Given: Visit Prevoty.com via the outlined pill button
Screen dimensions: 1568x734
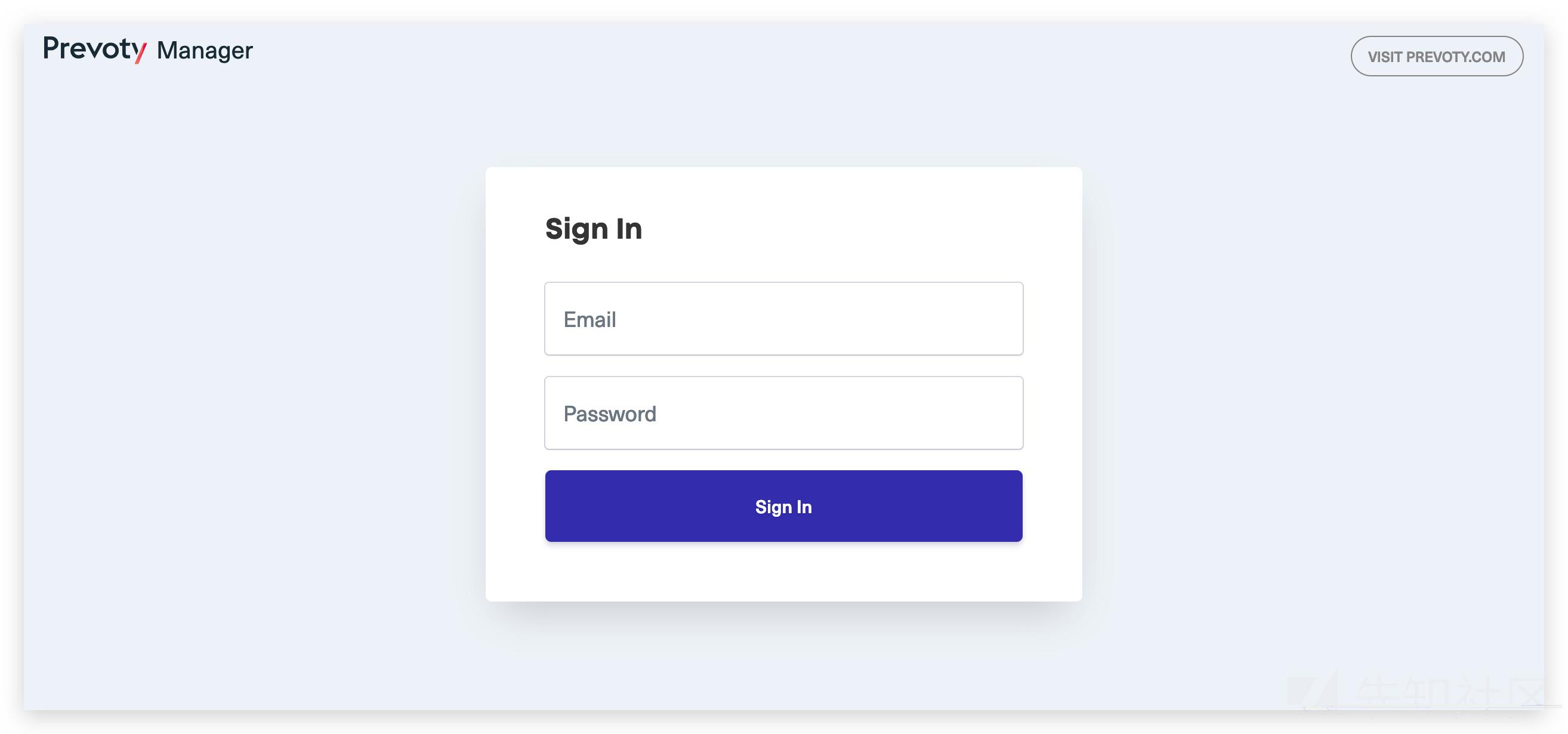Looking at the screenshot, I should point(1437,57).
